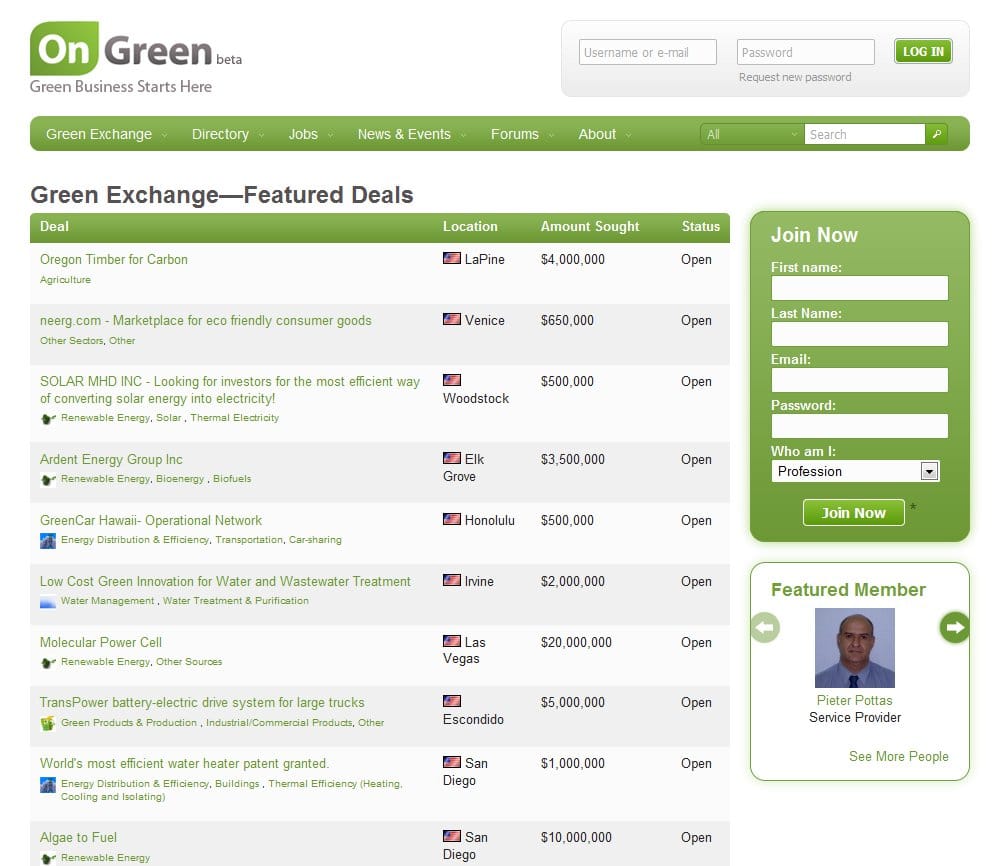
Task: Open the Profession dropdown
Action: [855, 471]
